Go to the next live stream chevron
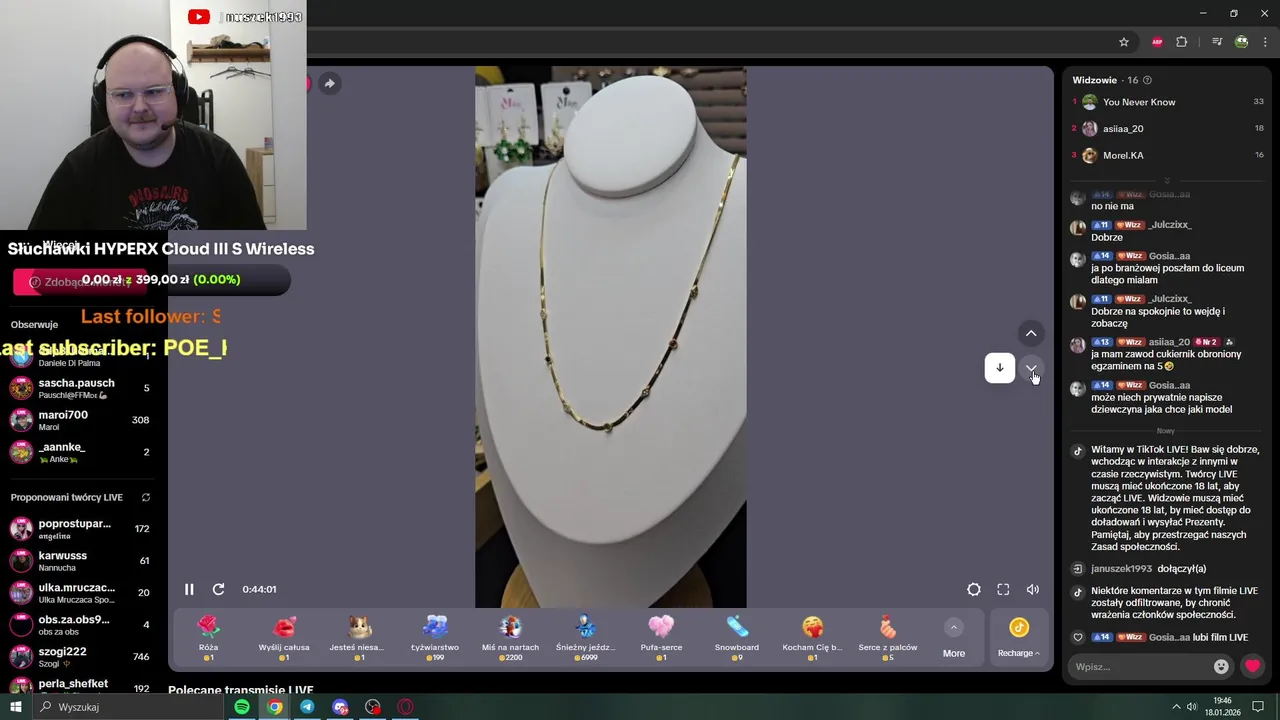The width and height of the screenshot is (1280, 720). 1031,368
